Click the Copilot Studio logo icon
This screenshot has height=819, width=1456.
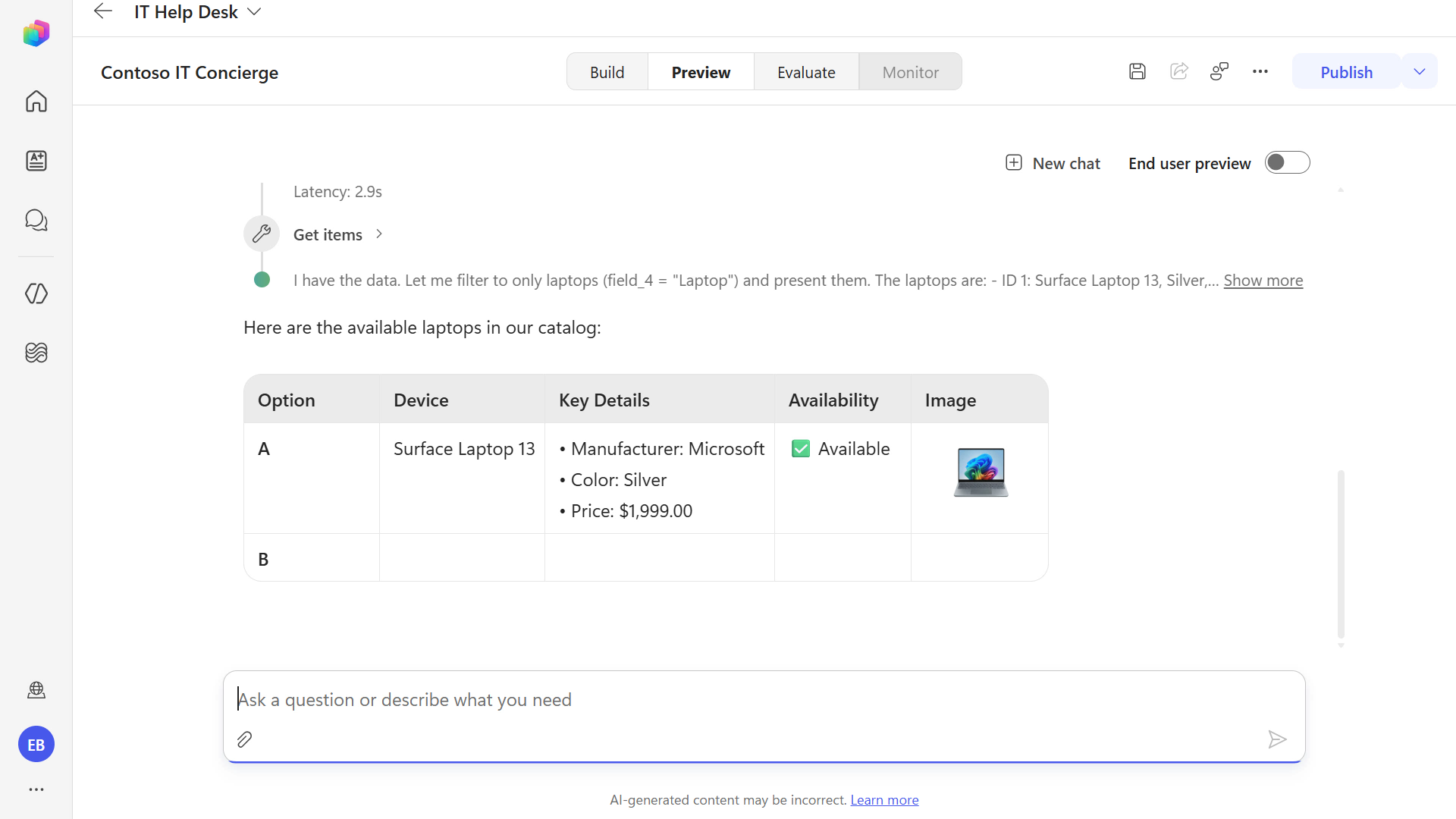[x=36, y=33]
